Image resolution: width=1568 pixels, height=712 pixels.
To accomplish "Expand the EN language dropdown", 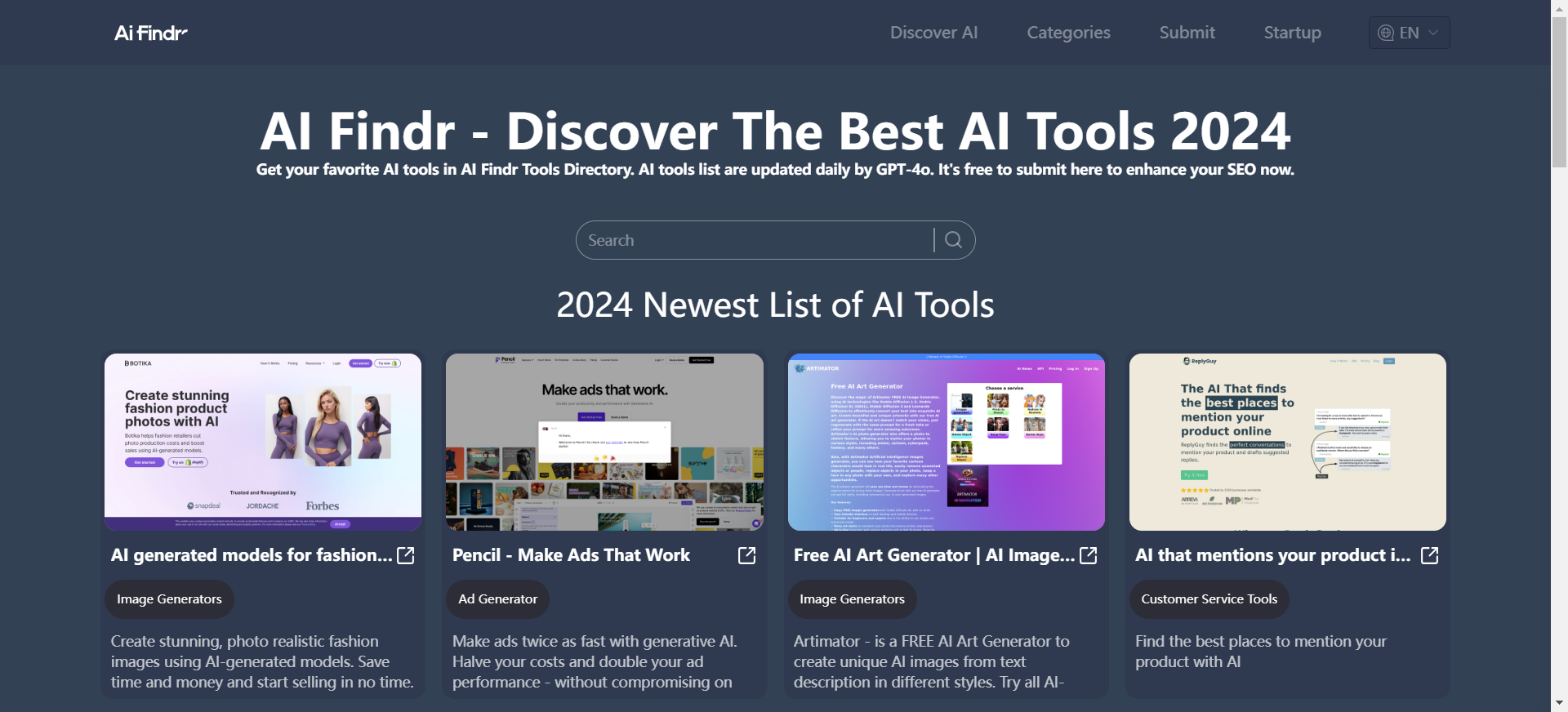I will point(1409,33).
